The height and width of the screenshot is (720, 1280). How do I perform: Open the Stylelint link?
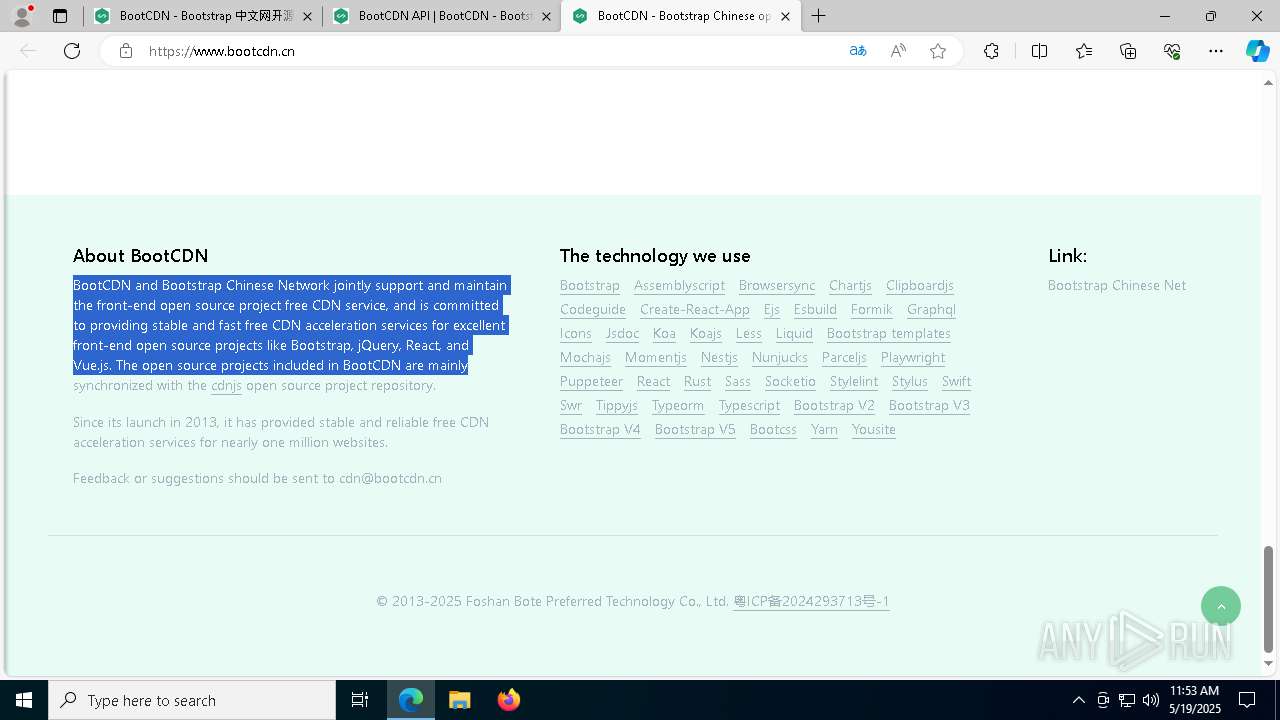(x=854, y=382)
